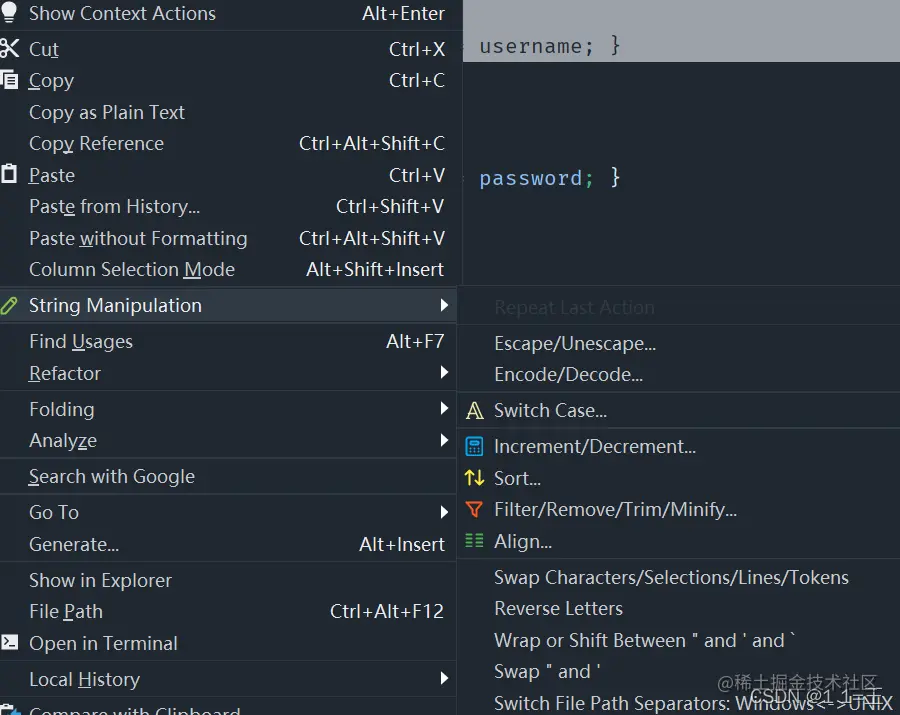Expand the Refactor submenu arrow

[x=444, y=372]
